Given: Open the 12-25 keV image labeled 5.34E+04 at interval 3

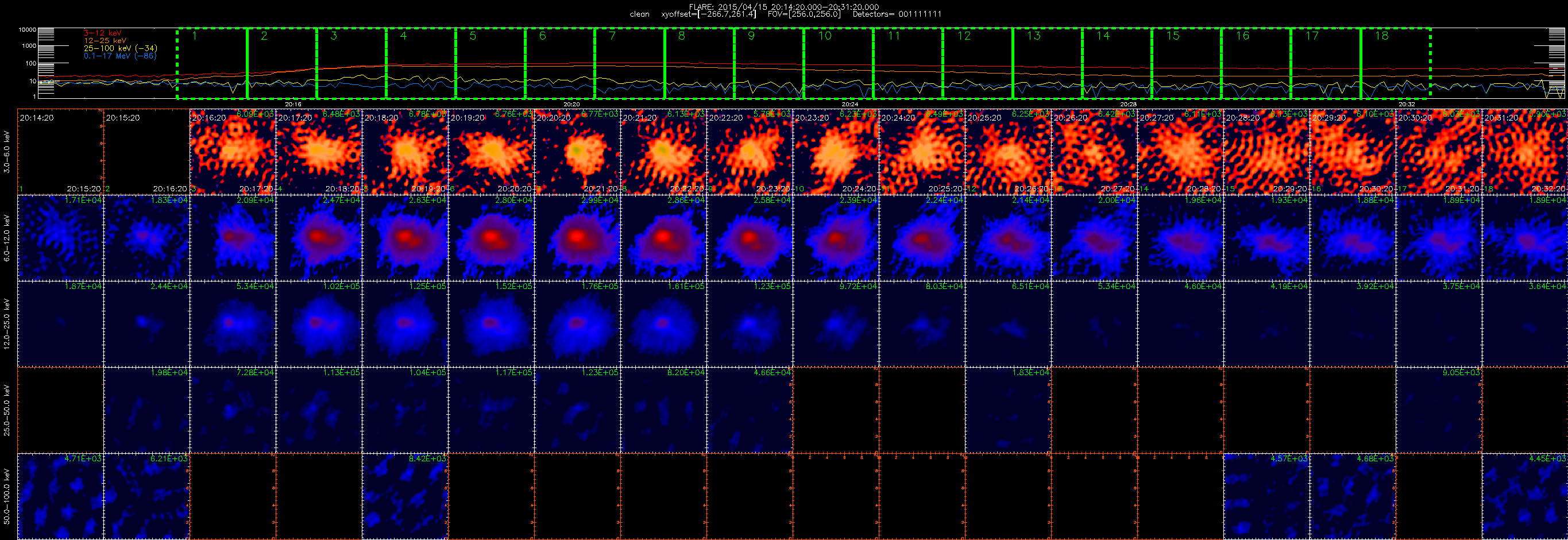Looking at the screenshot, I should pyautogui.click(x=233, y=324).
